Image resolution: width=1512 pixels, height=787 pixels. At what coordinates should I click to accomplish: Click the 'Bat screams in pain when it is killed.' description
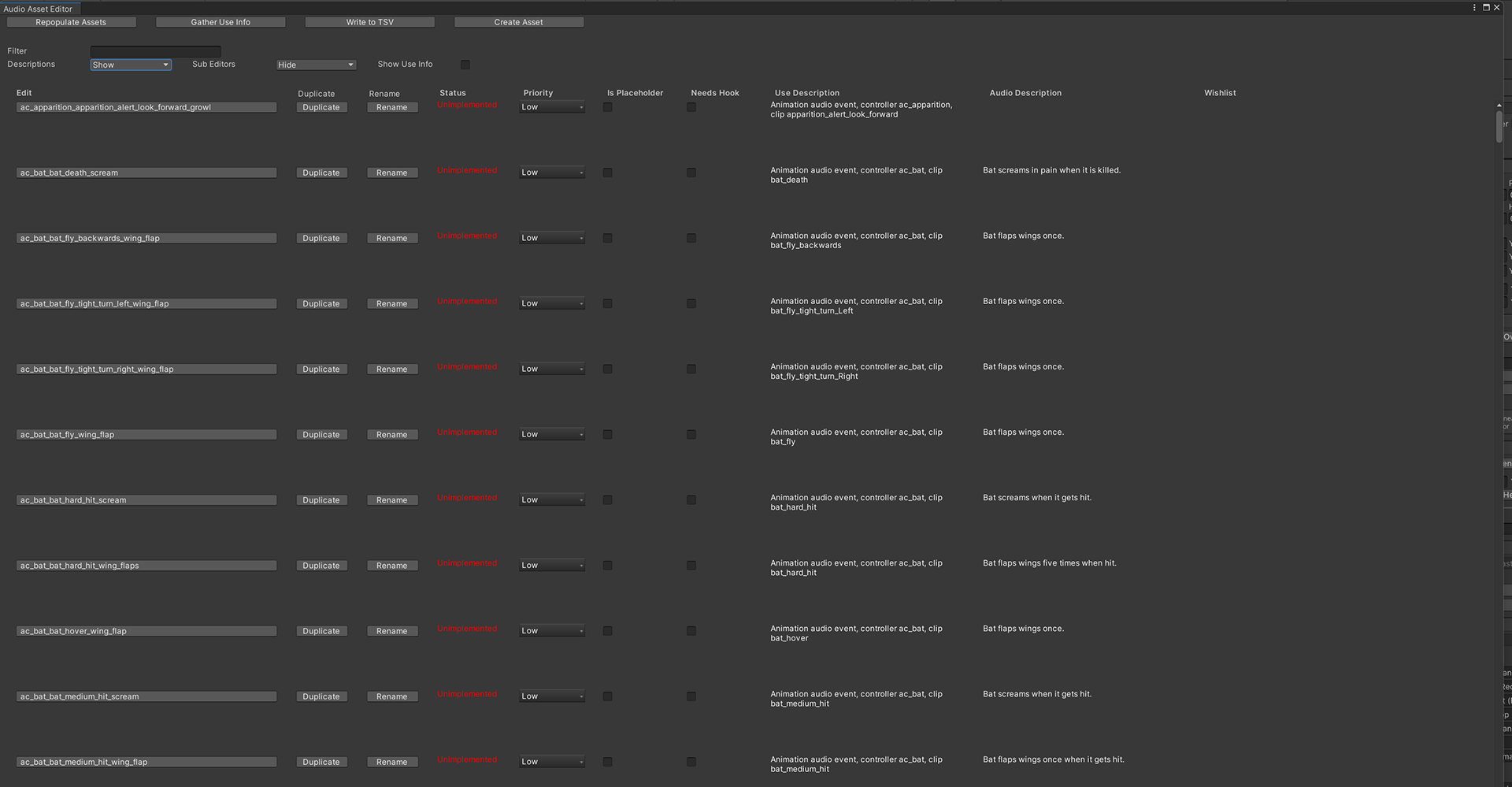1051,170
